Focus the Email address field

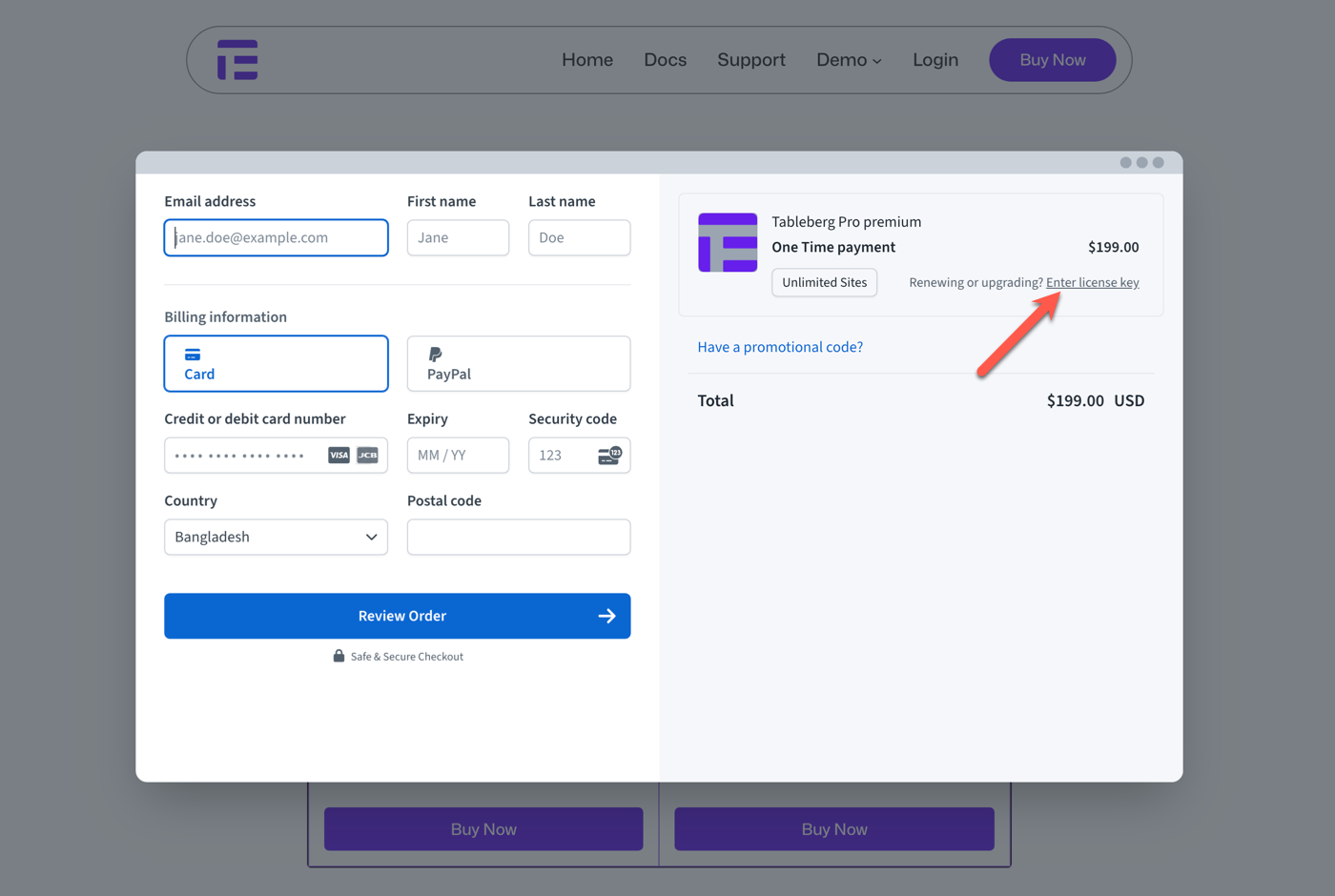tap(276, 237)
